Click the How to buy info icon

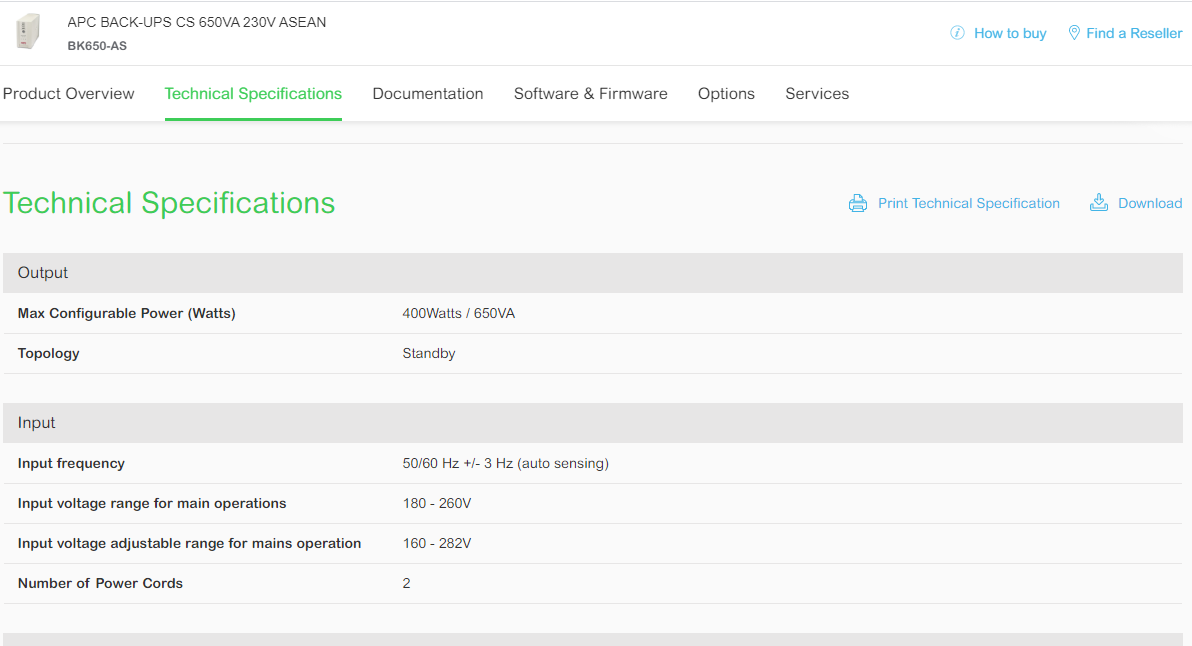coord(957,33)
